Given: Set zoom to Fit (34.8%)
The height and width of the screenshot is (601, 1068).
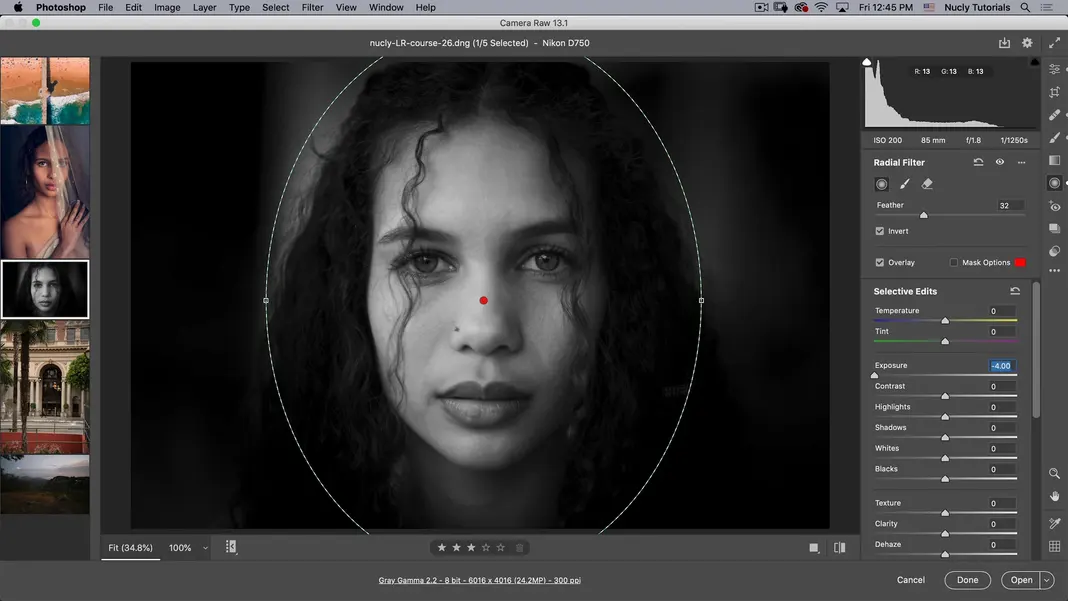Looking at the screenshot, I should click(130, 548).
